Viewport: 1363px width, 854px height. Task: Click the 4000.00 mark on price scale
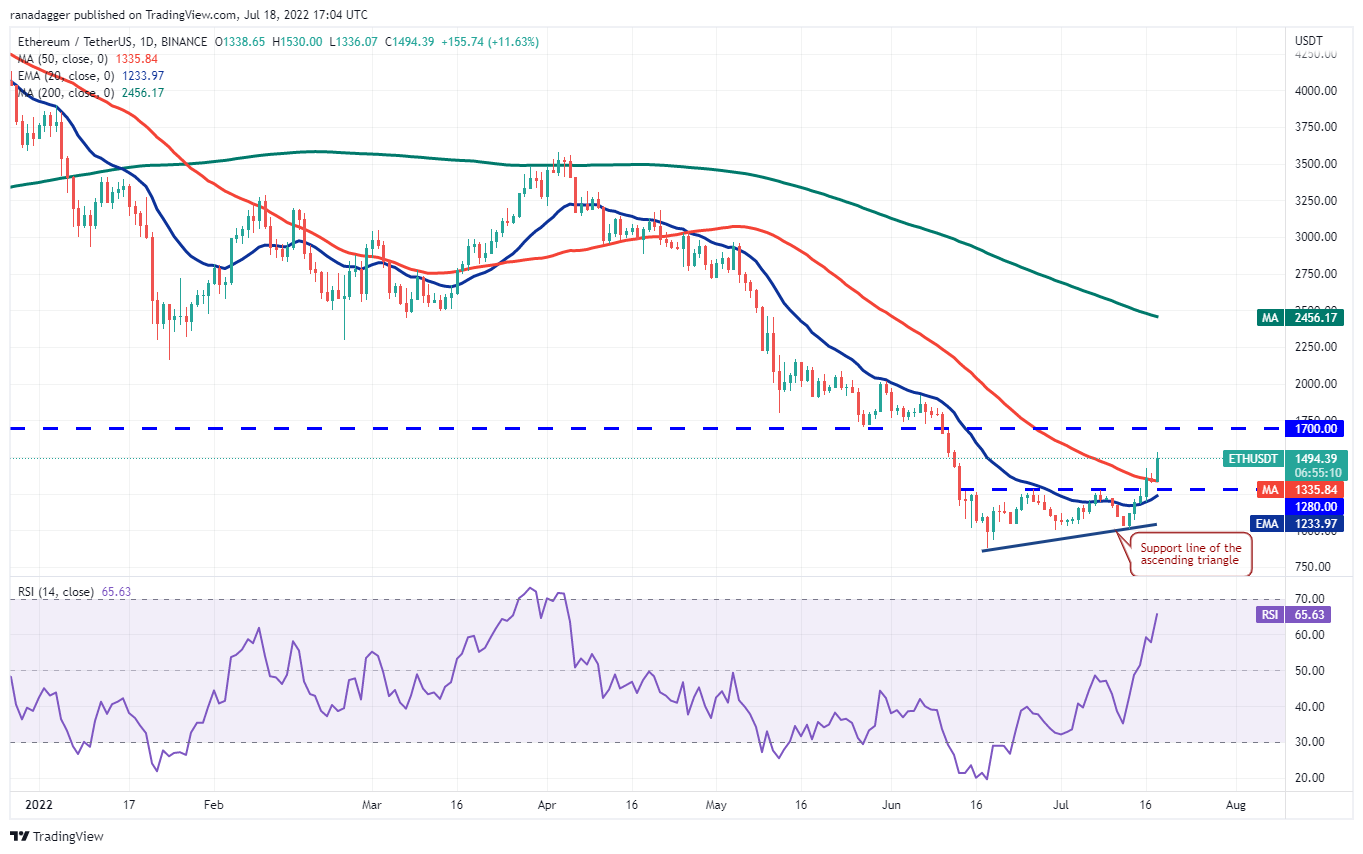pos(1316,90)
